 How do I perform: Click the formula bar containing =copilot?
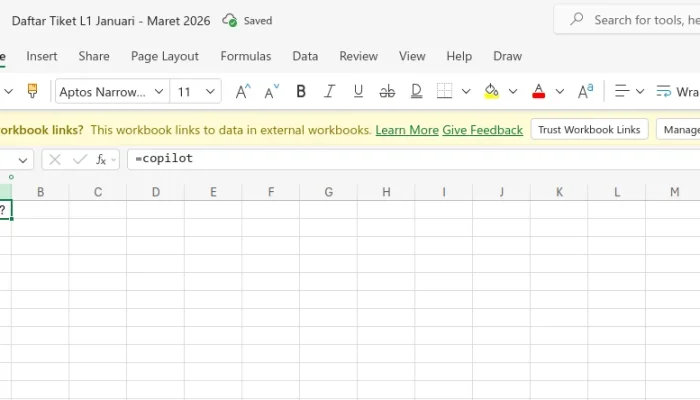(x=413, y=159)
